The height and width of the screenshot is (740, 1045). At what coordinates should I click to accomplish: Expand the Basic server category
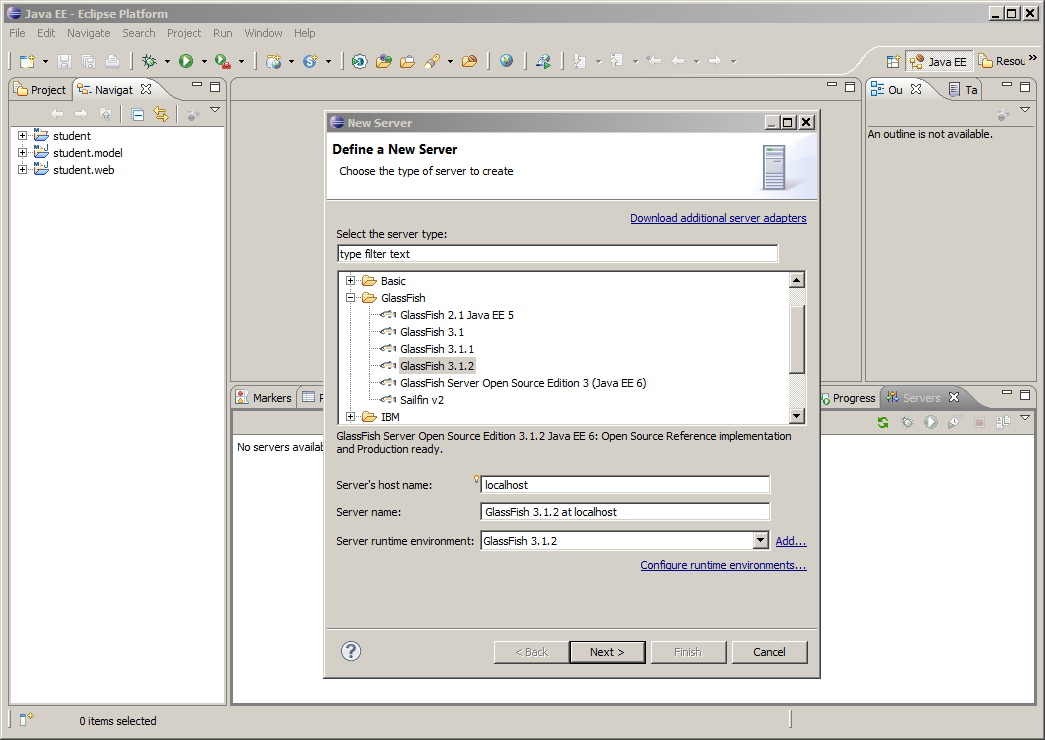coord(351,281)
